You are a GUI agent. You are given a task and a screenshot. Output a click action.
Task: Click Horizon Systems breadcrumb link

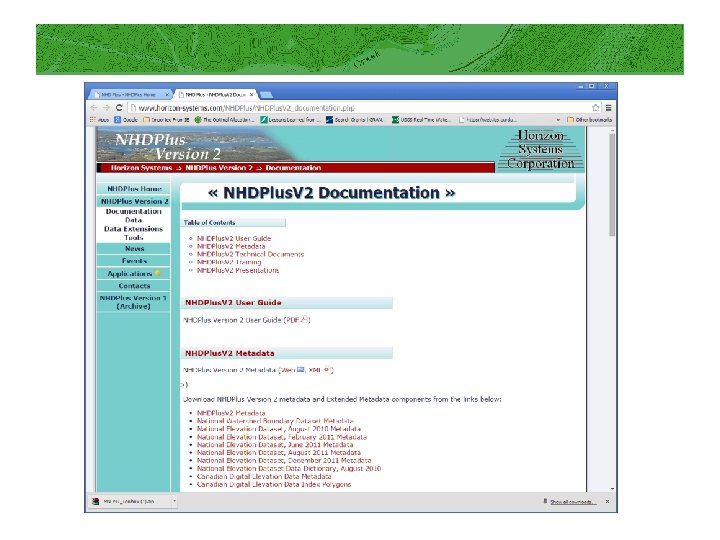coord(141,168)
